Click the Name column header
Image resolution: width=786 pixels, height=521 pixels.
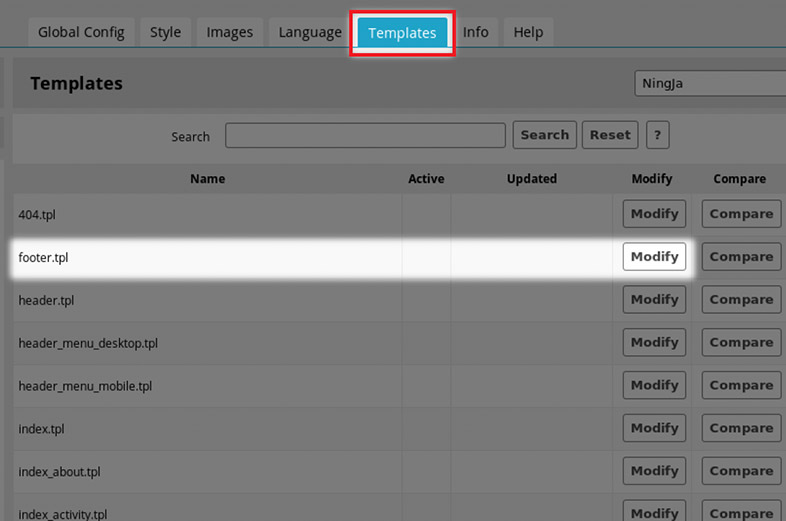tap(208, 179)
